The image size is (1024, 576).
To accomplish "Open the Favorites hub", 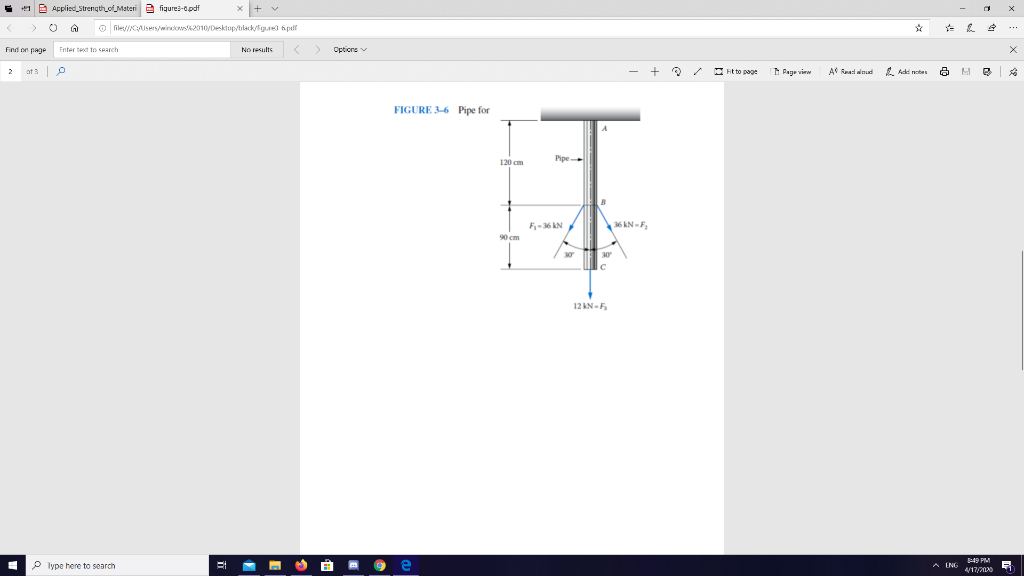I will (950, 28).
